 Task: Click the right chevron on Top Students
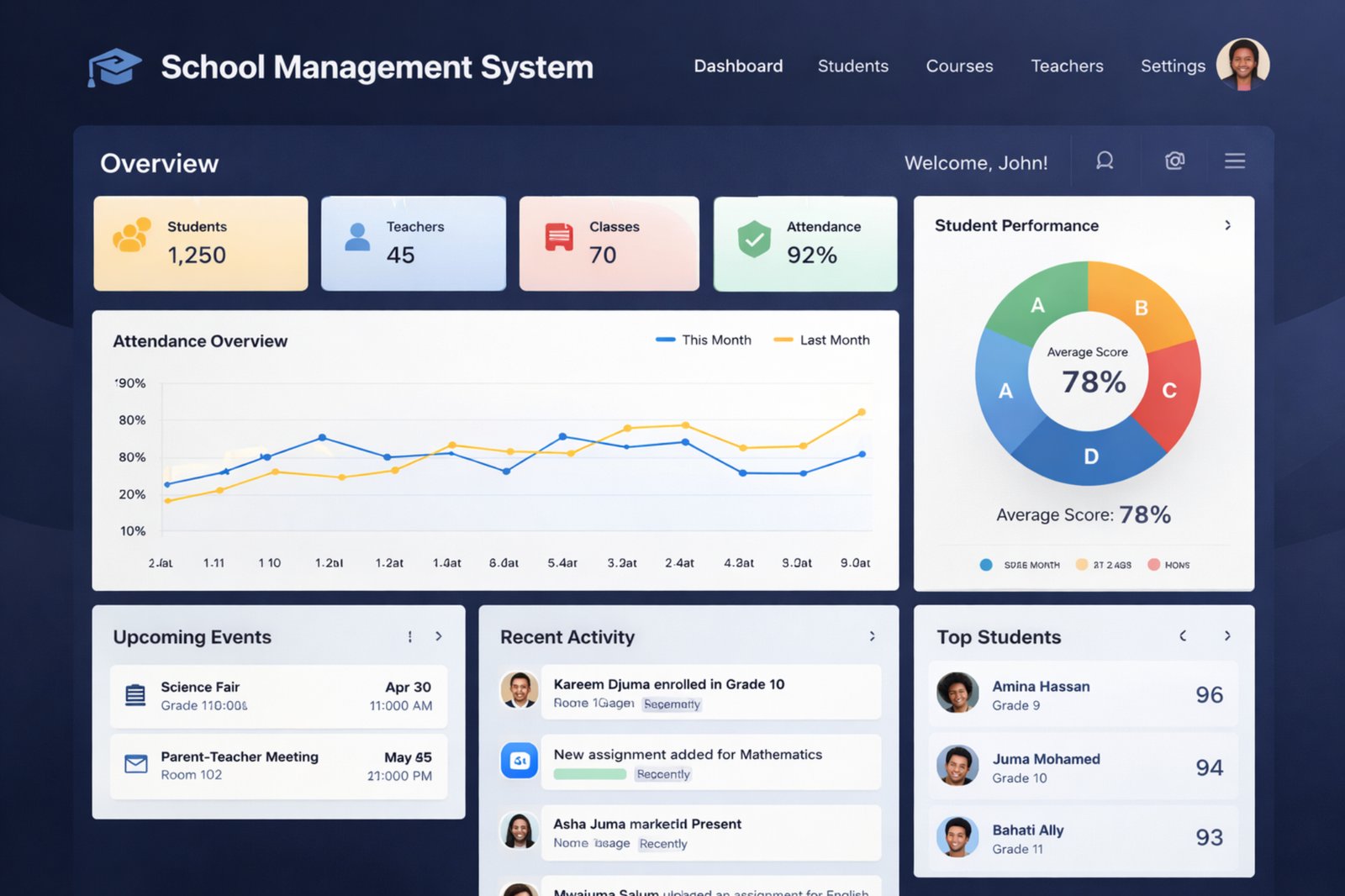pos(1226,636)
